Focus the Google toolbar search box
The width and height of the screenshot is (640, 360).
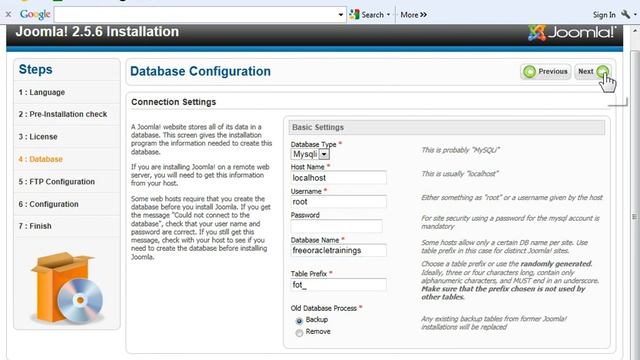pos(196,15)
